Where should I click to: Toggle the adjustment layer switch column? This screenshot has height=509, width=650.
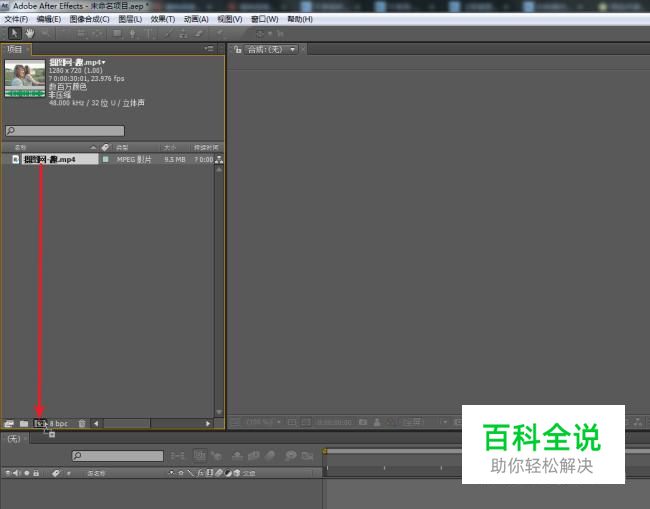(228, 473)
